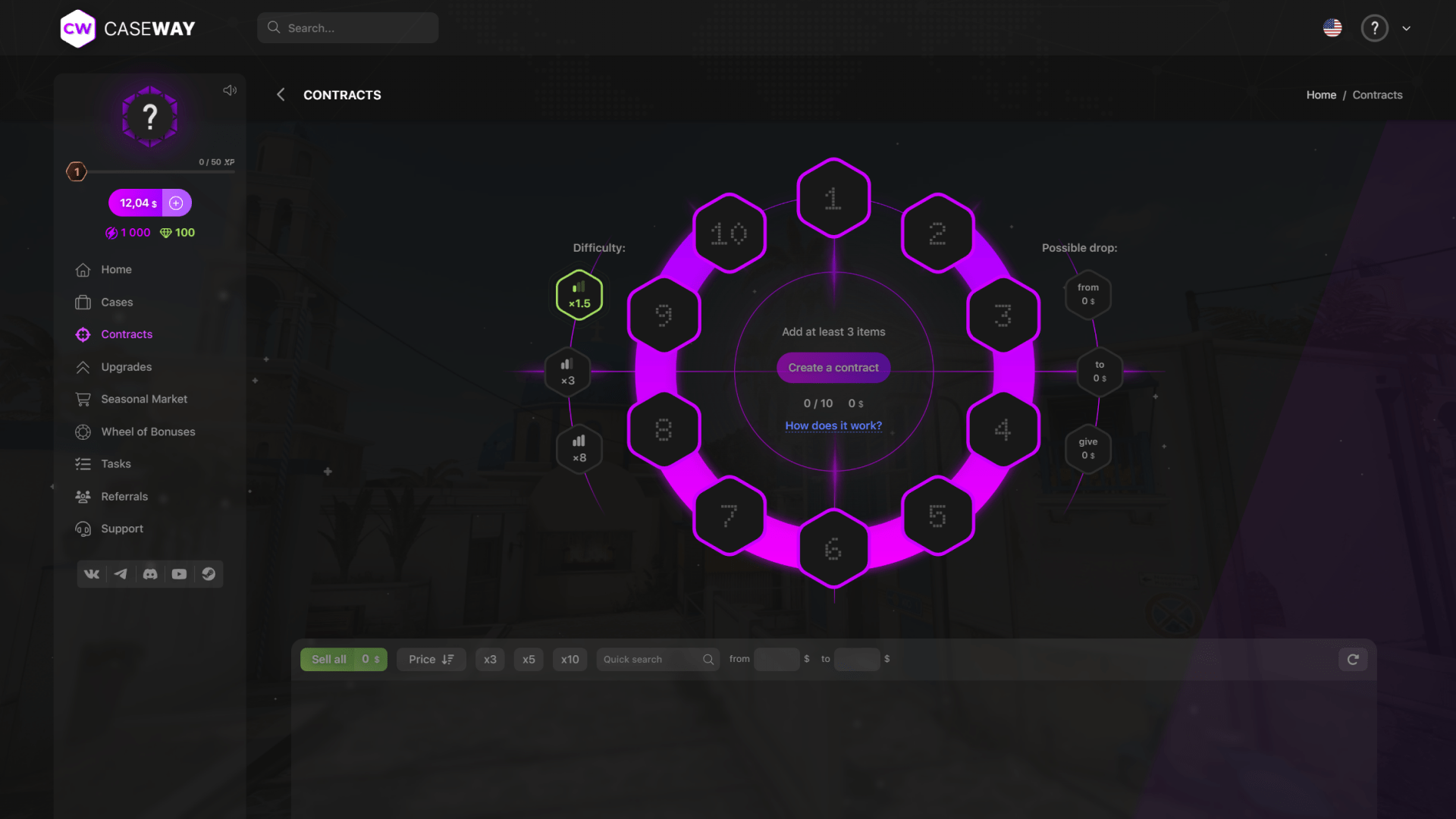The image size is (1456, 819).
Task: Select difficulty multiplier x8
Action: point(579,448)
